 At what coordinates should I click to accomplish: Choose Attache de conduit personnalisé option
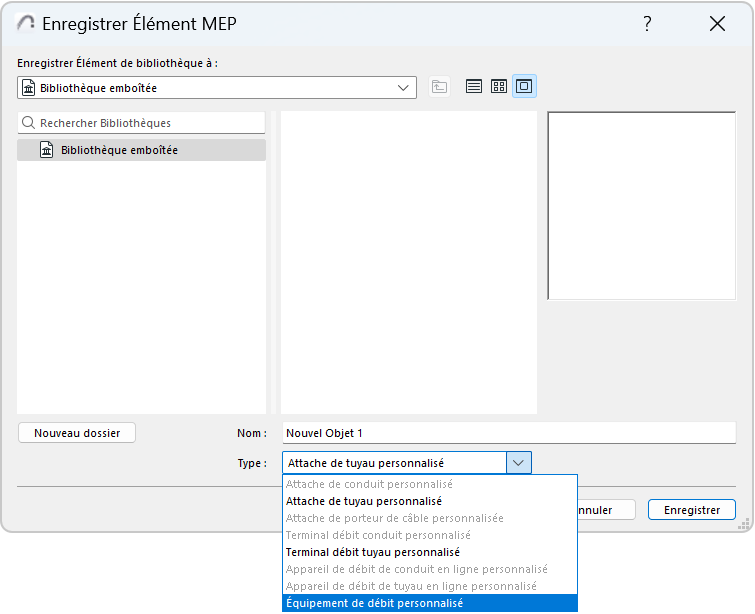click(430, 484)
